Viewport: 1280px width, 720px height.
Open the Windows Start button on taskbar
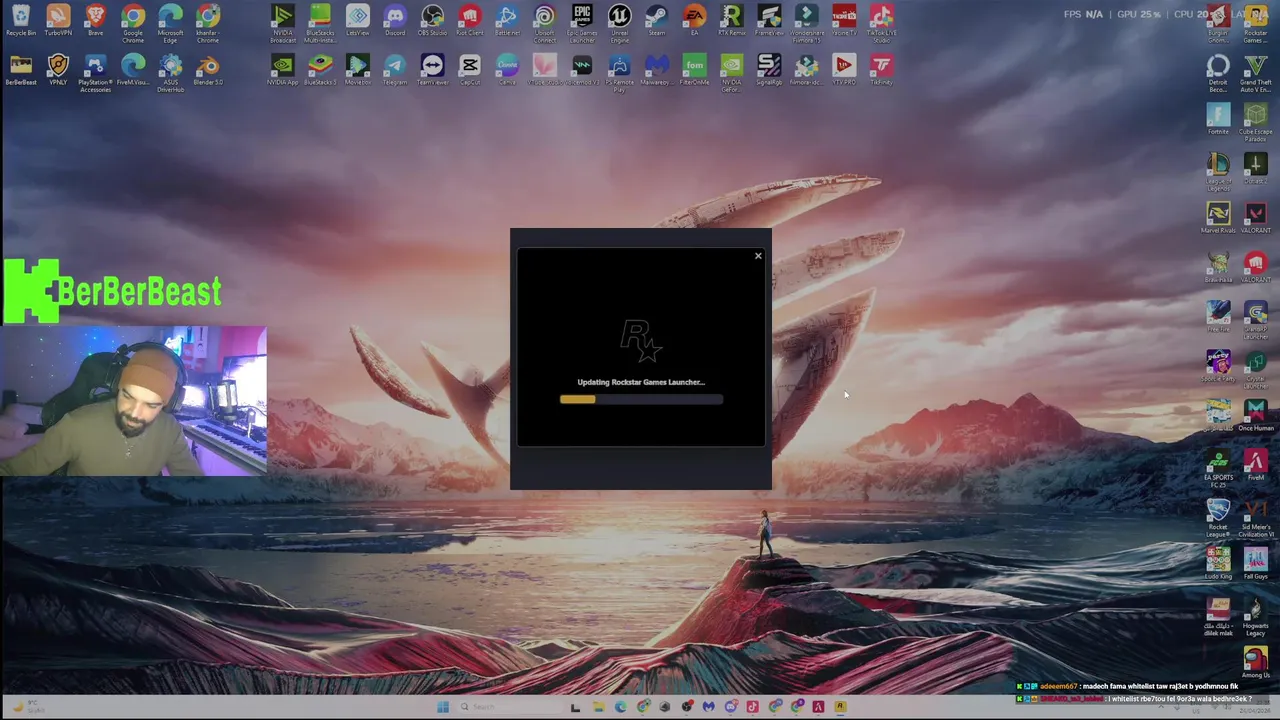443,707
